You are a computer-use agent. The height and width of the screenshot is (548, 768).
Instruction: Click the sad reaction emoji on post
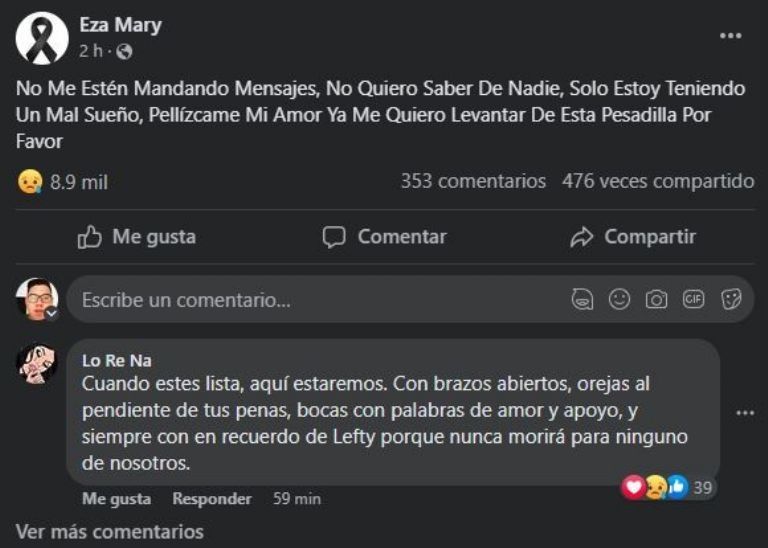tap(30, 182)
